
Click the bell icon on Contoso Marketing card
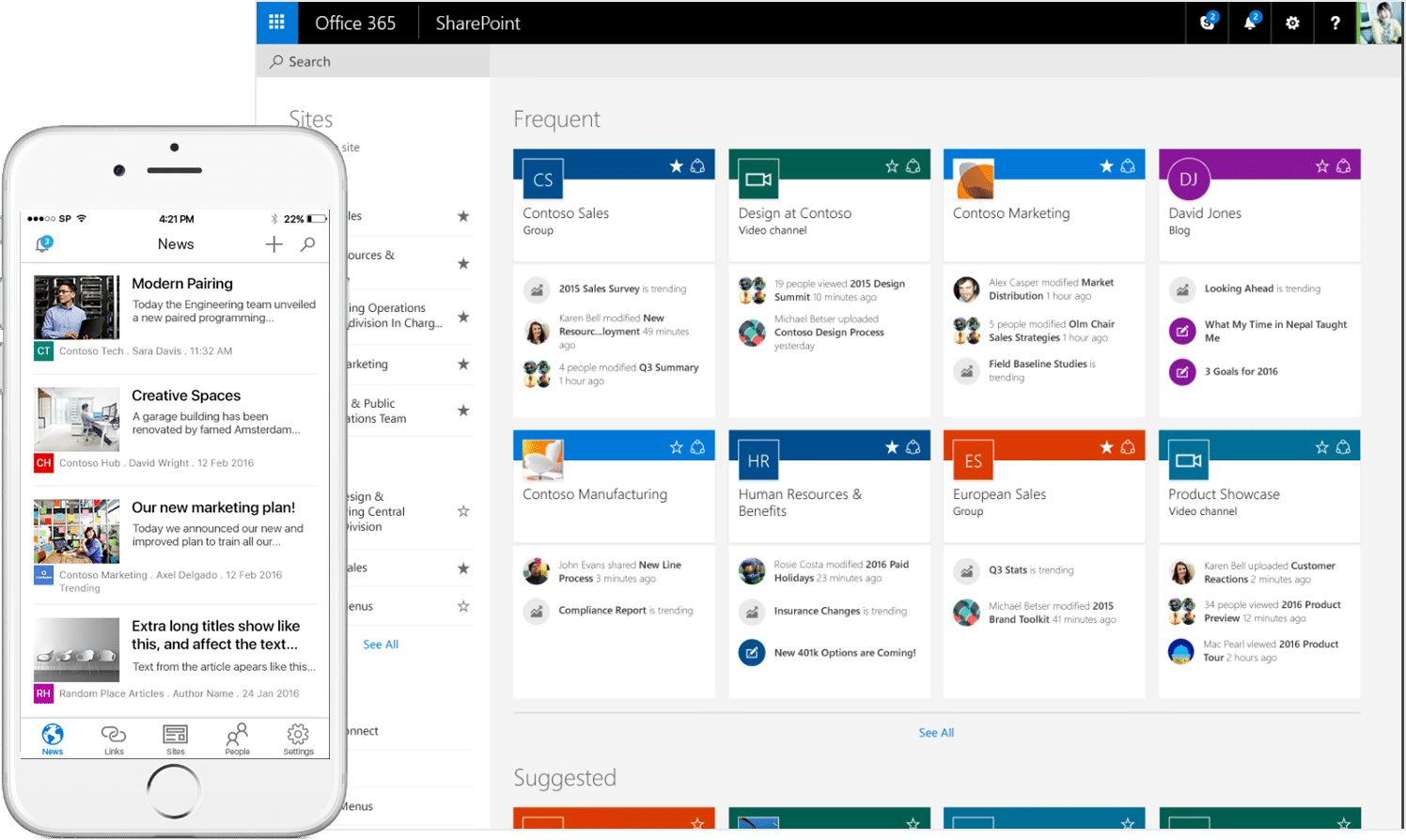point(1128,166)
